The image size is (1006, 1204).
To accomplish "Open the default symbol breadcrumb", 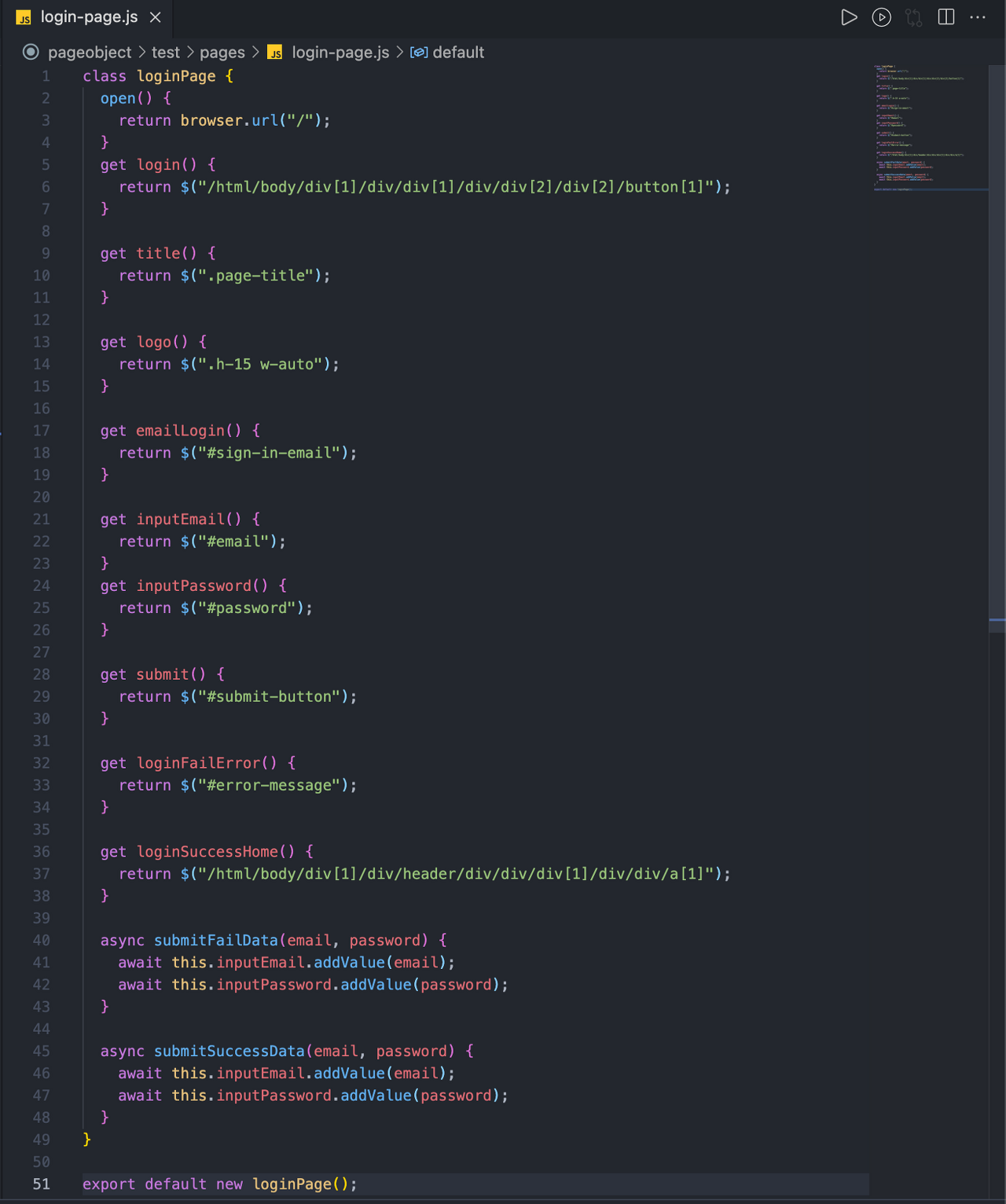I will point(458,53).
